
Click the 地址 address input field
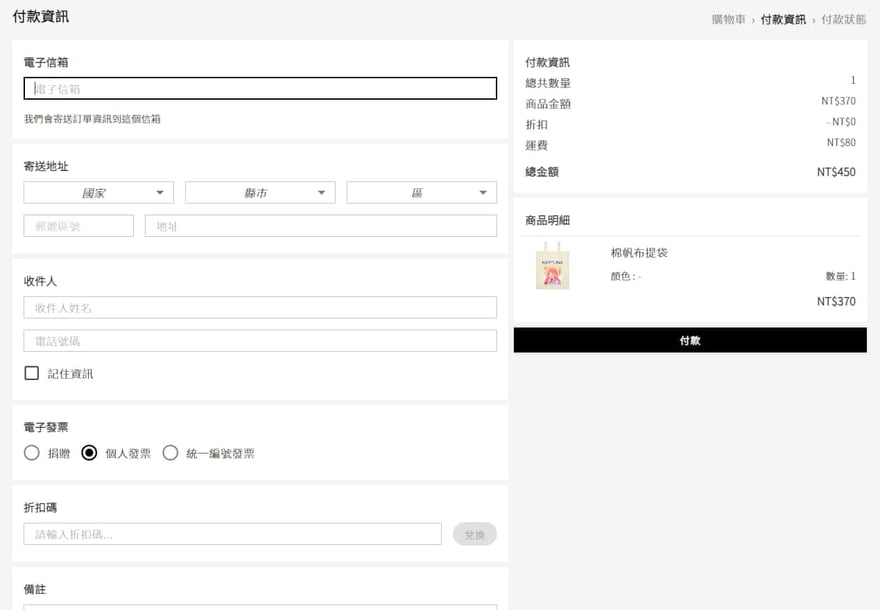click(320, 226)
